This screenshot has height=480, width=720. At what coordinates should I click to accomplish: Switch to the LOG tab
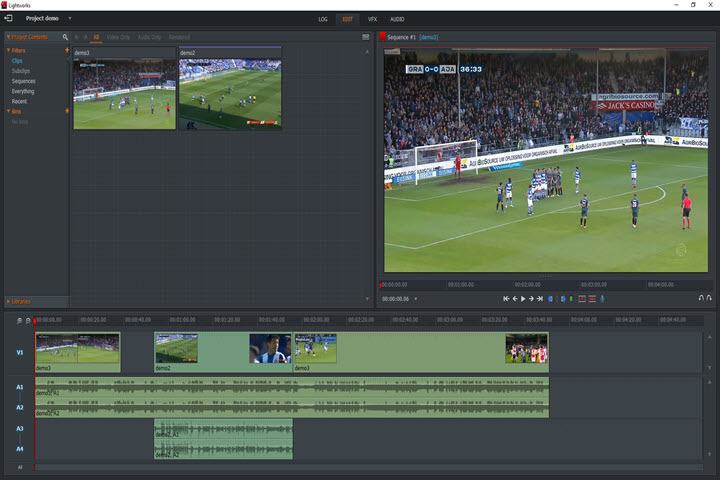(322, 19)
